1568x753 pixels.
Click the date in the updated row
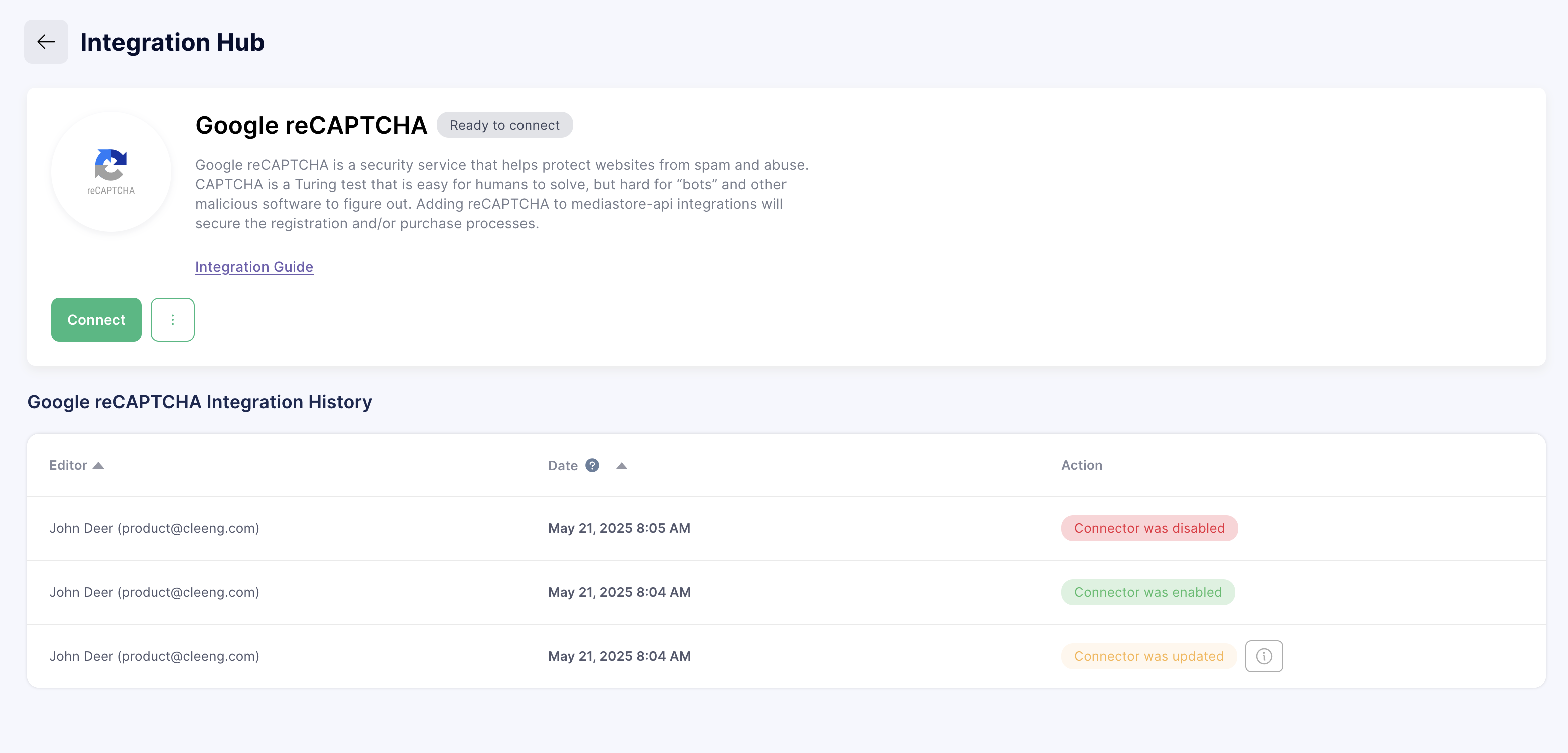click(619, 656)
